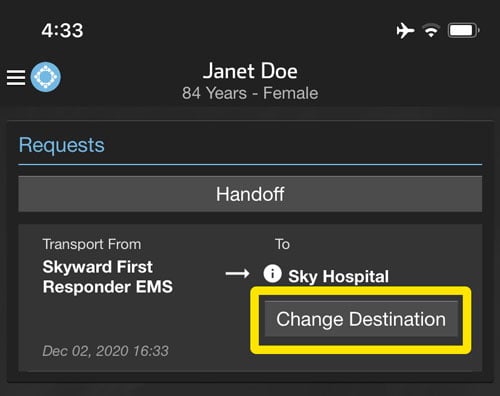Click the Handoff button
The image size is (500, 396).
point(250,194)
